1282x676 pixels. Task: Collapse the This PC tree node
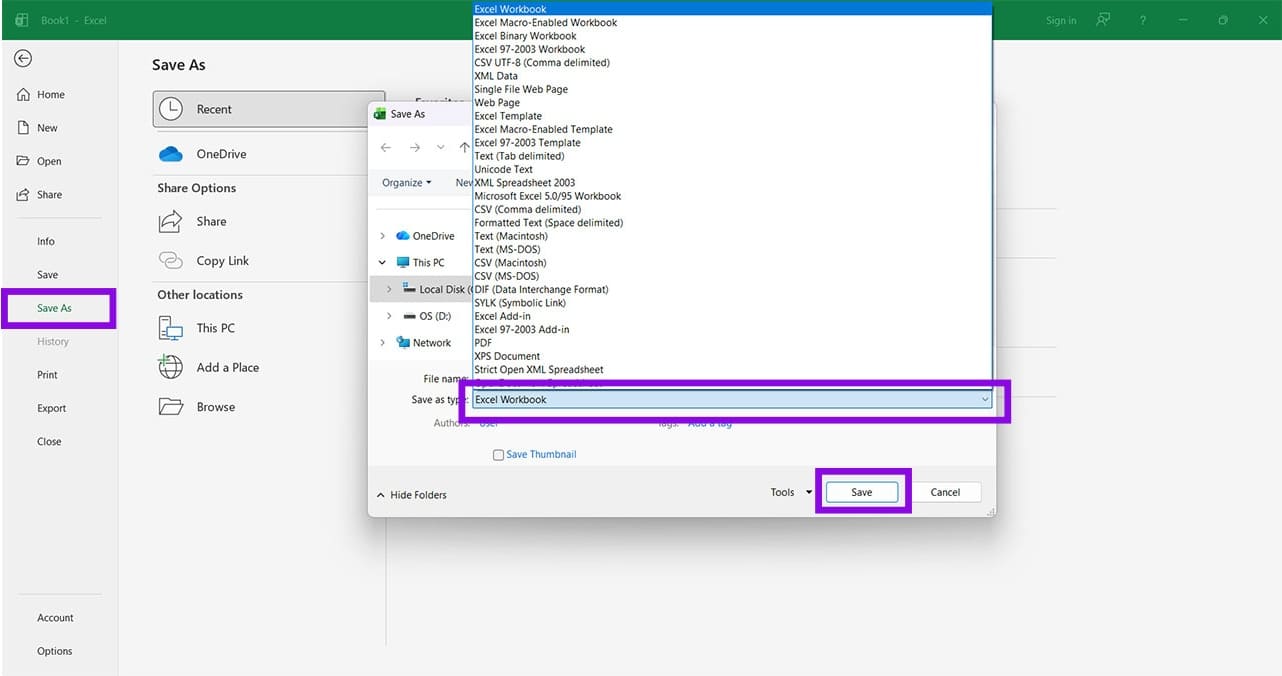click(x=382, y=263)
